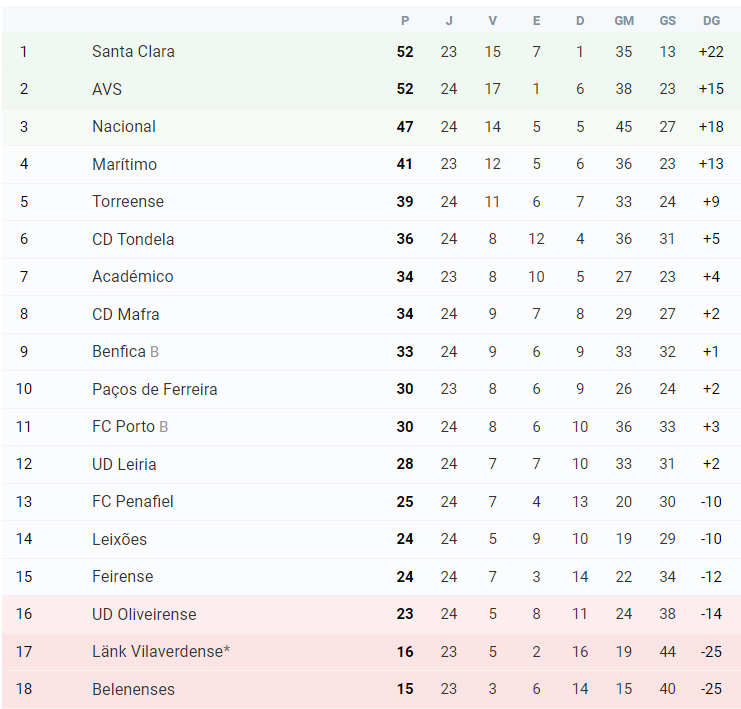Select FC Penafiel in standings
This screenshot has height=709, width=741.
click(x=133, y=501)
